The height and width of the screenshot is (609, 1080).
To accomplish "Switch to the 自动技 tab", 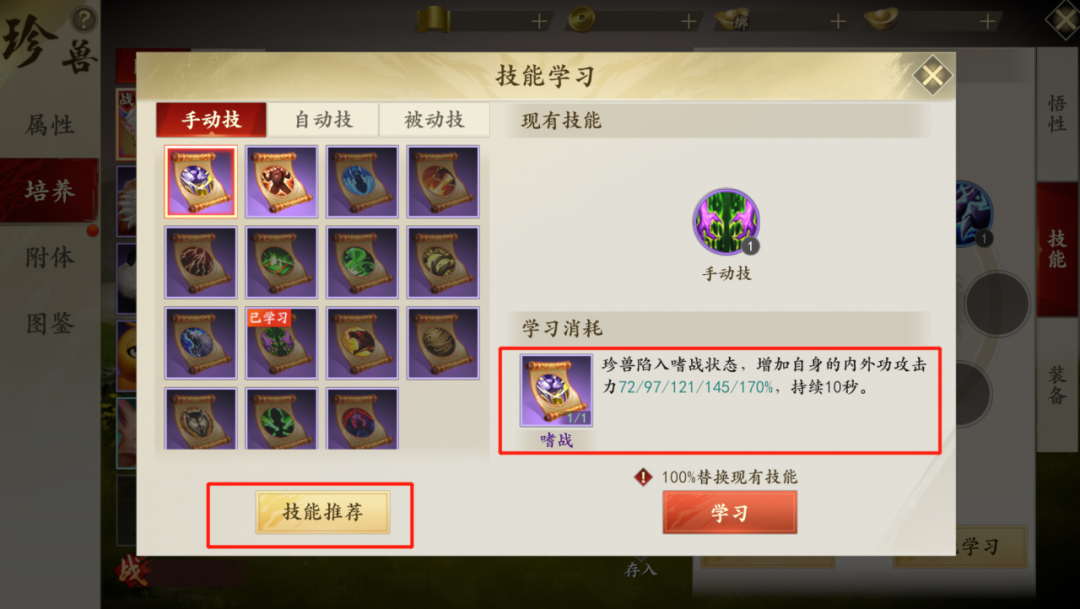I will coord(323,120).
